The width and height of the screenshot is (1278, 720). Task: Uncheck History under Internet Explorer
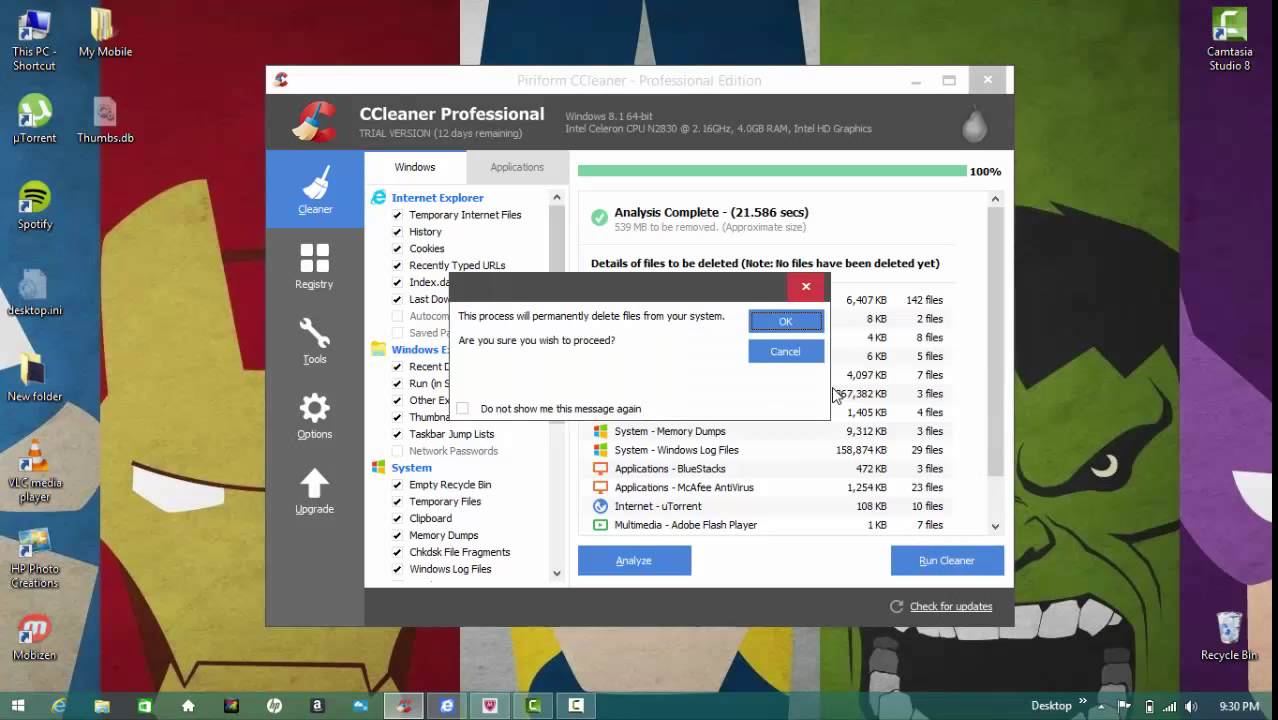397,232
